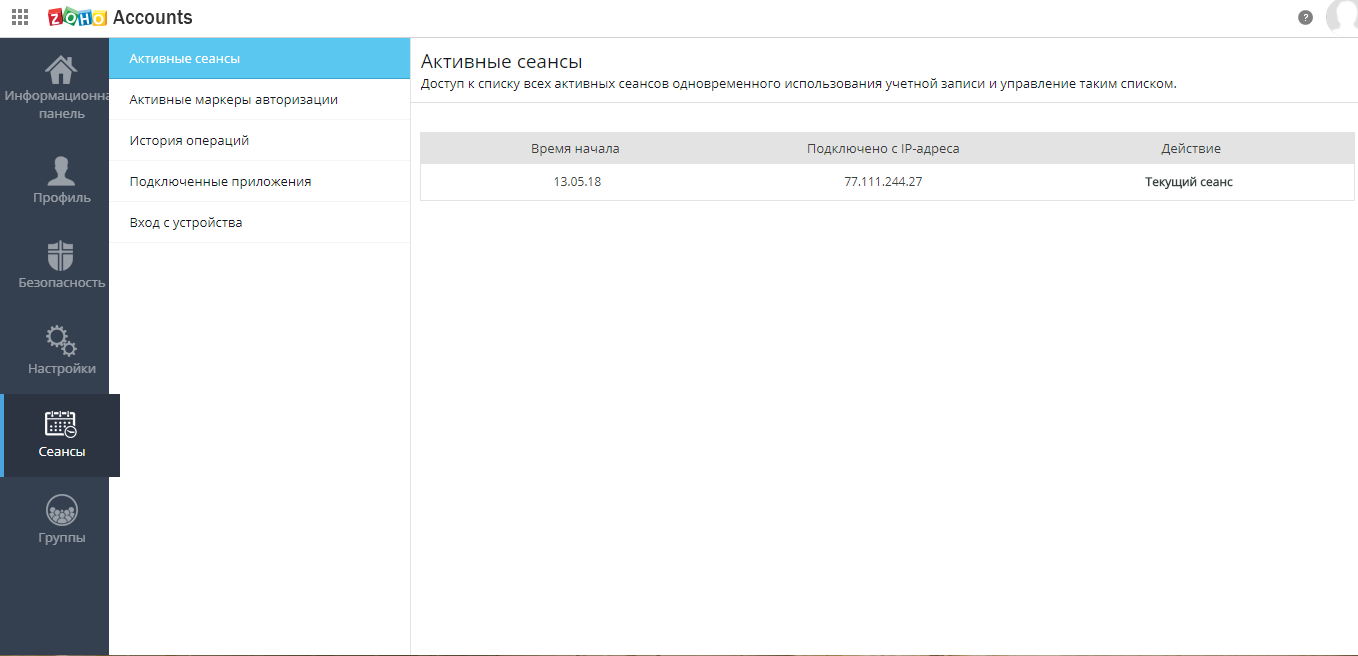Click the dashboard home icon
Screen dimensions: 1358x656
point(60,69)
